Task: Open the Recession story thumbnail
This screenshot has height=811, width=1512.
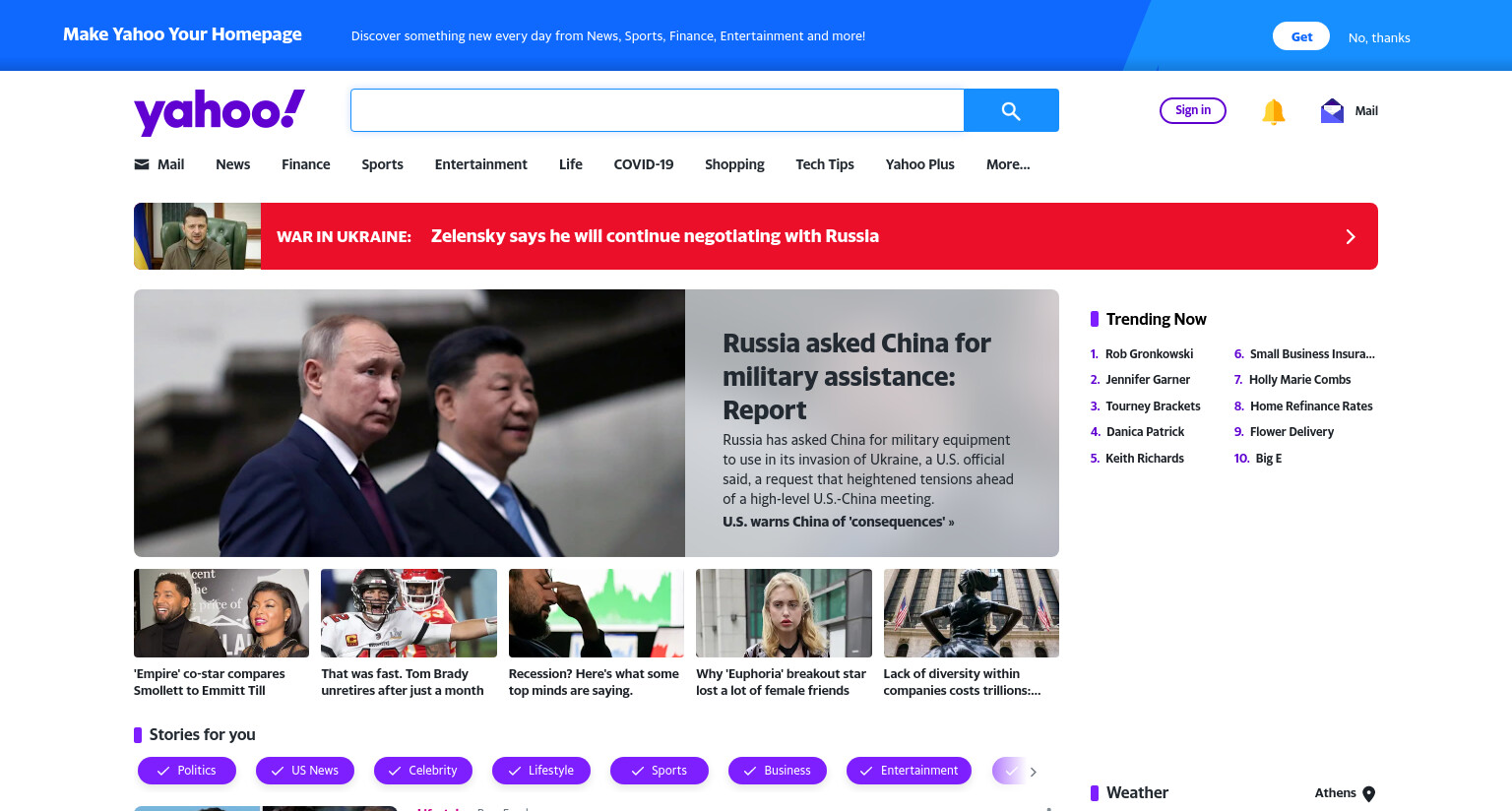Action: click(x=597, y=613)
